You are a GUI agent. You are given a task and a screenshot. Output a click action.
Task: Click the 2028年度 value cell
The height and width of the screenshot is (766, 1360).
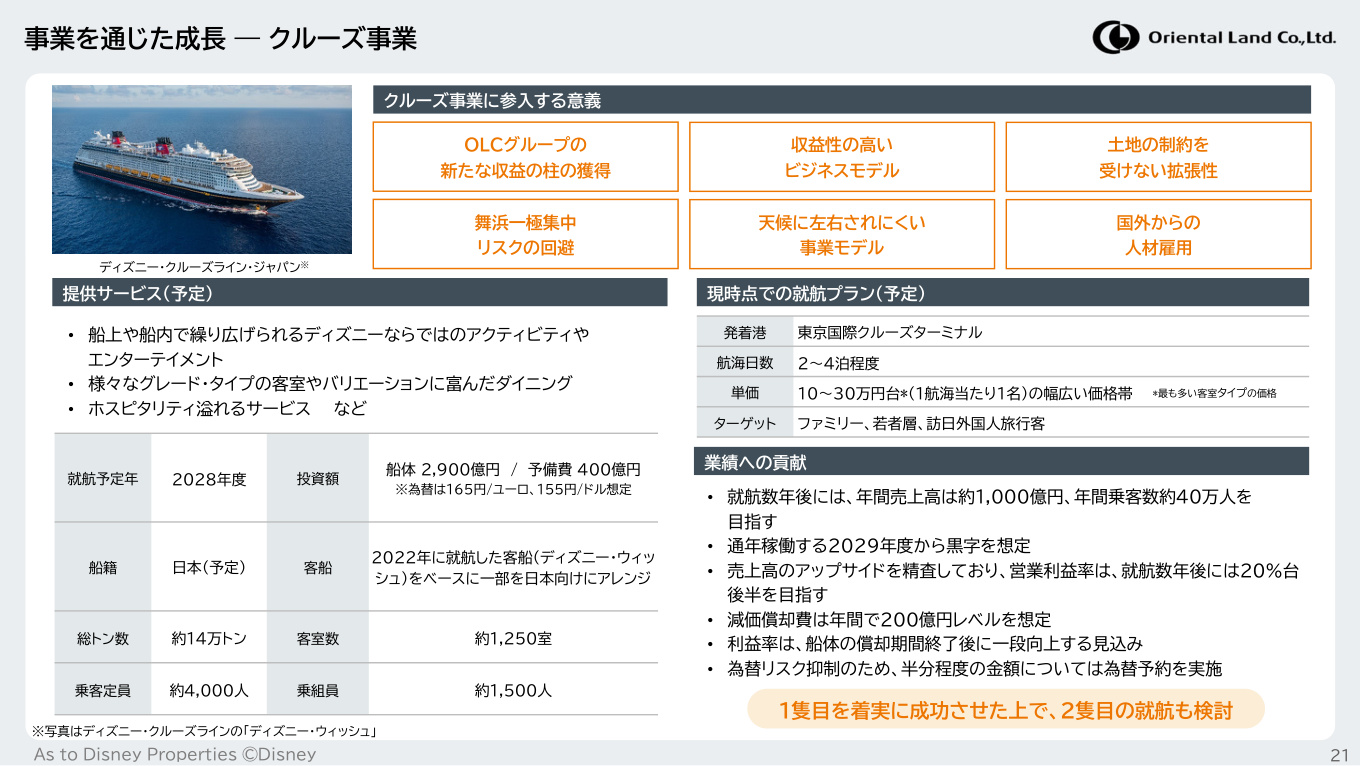tap(209, 479)
